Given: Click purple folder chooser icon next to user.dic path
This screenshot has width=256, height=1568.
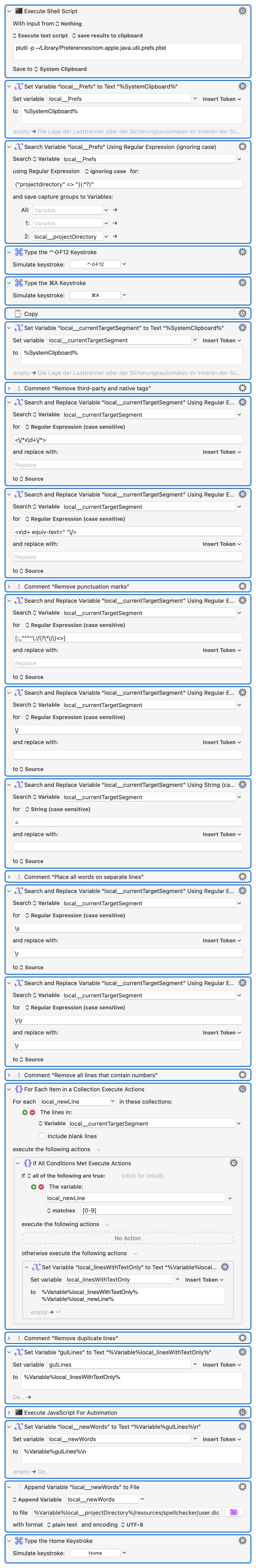Looking at the screenshot, I should click(x=234, y=1512).
